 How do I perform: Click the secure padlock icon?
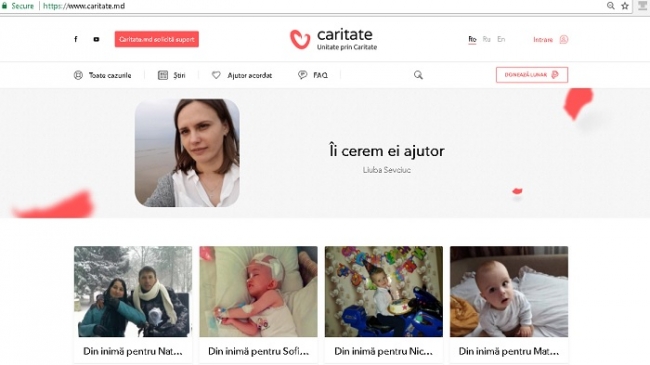pos(5,6)
